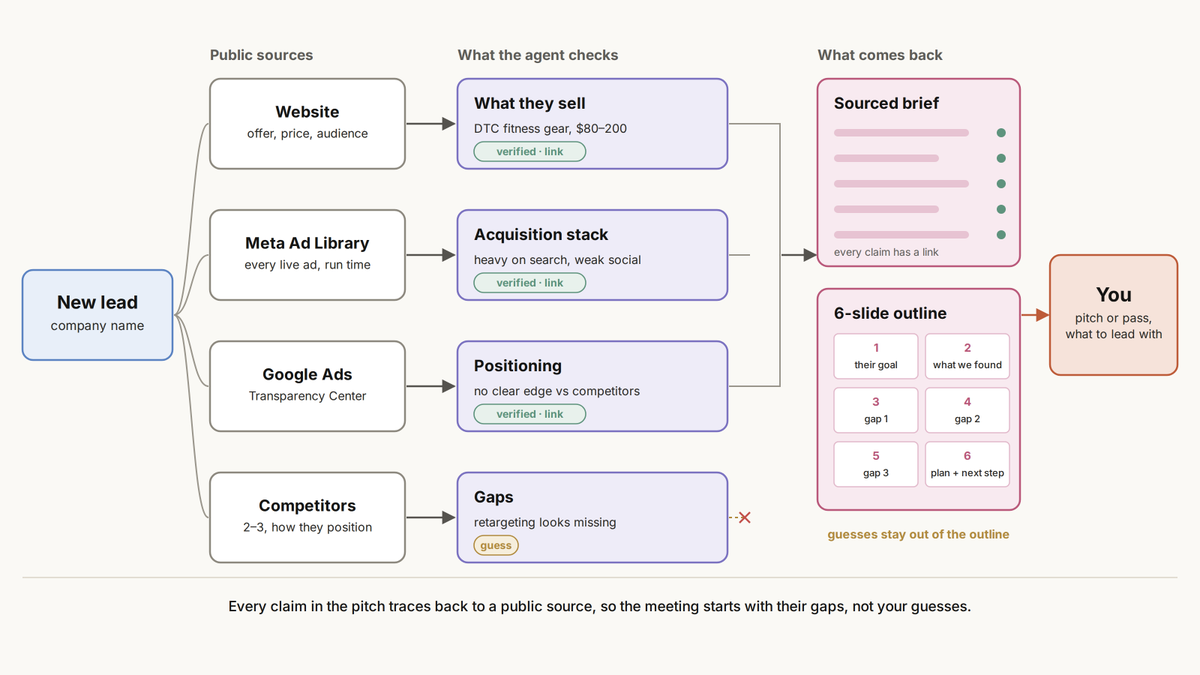Click "offer, price, audience" text
Screen dimensions: 1200x675
pyautogui.click(x=308, y=133)
